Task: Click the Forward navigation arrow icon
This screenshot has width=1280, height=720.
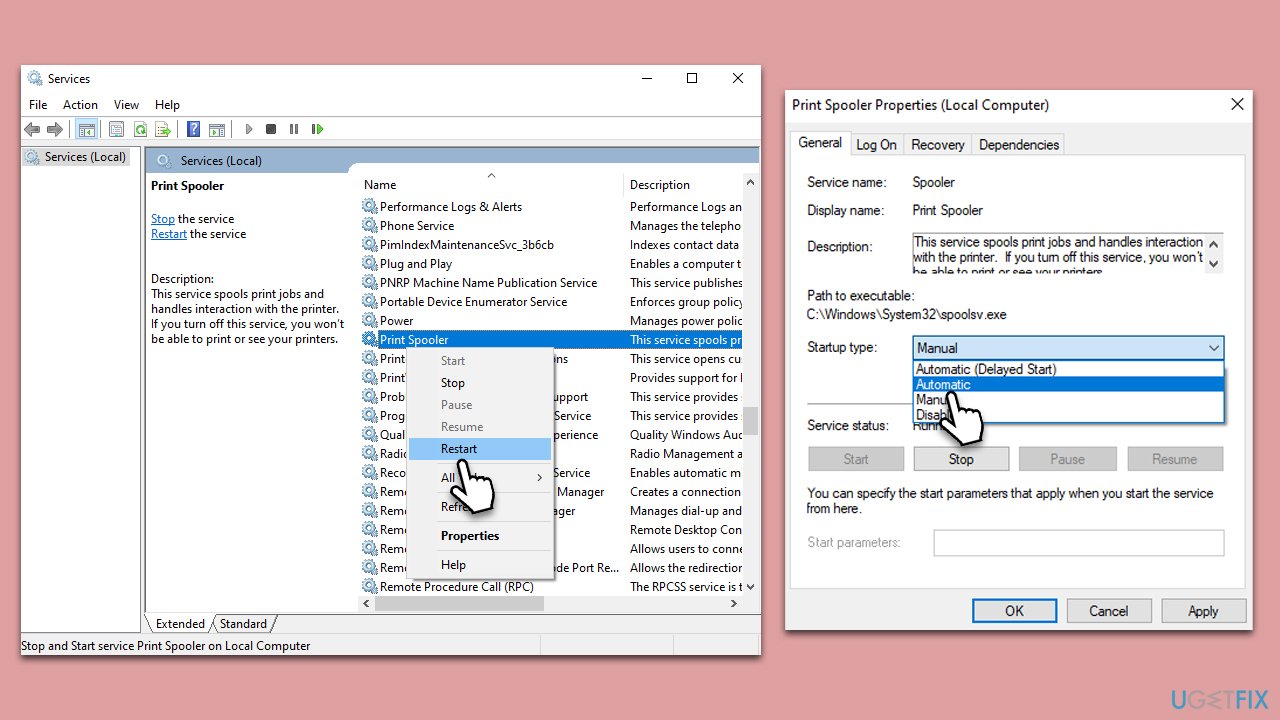Action: [x=56, y=129]
